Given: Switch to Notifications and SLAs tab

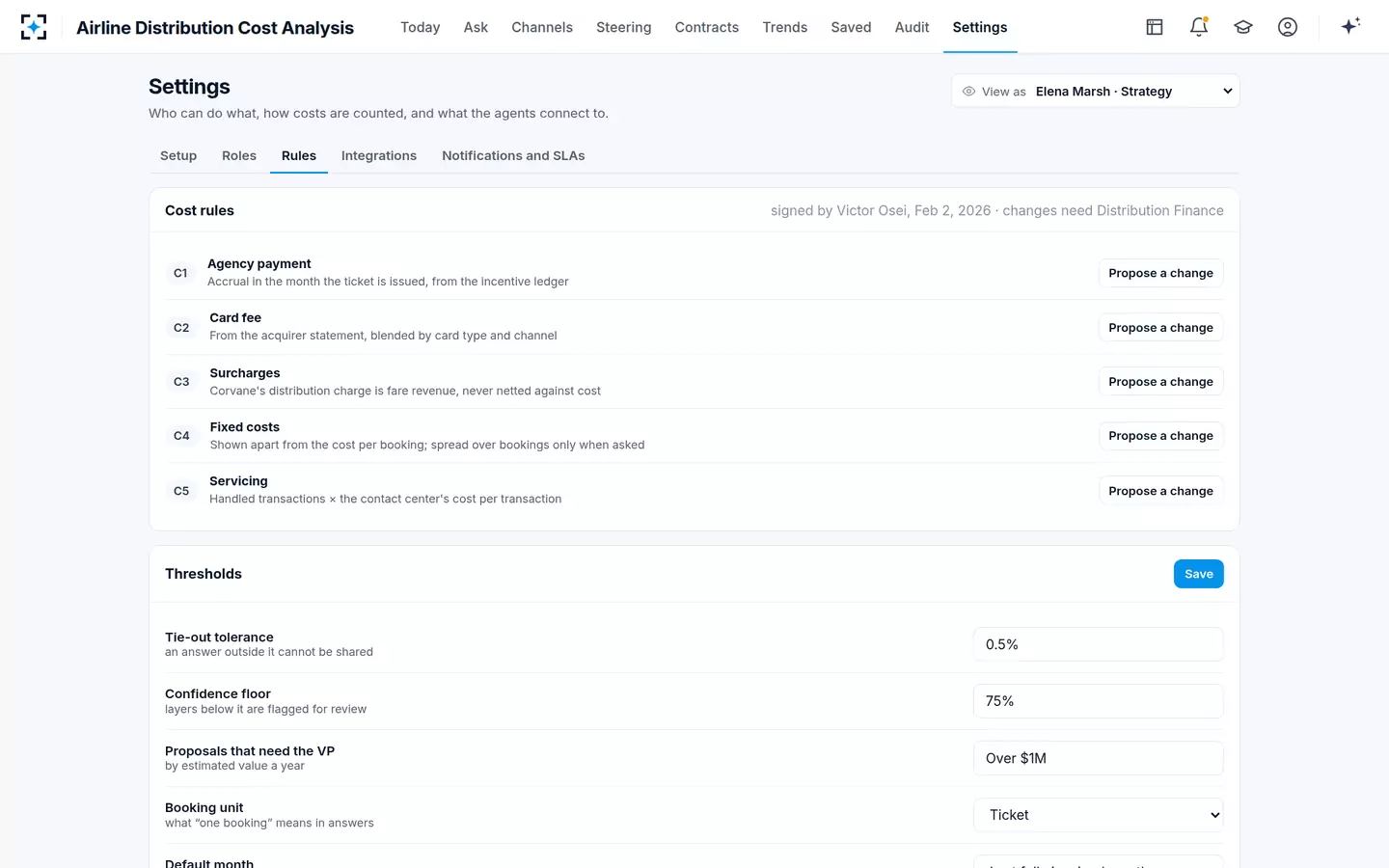Looking at the screenshot, I should [513, 155].
